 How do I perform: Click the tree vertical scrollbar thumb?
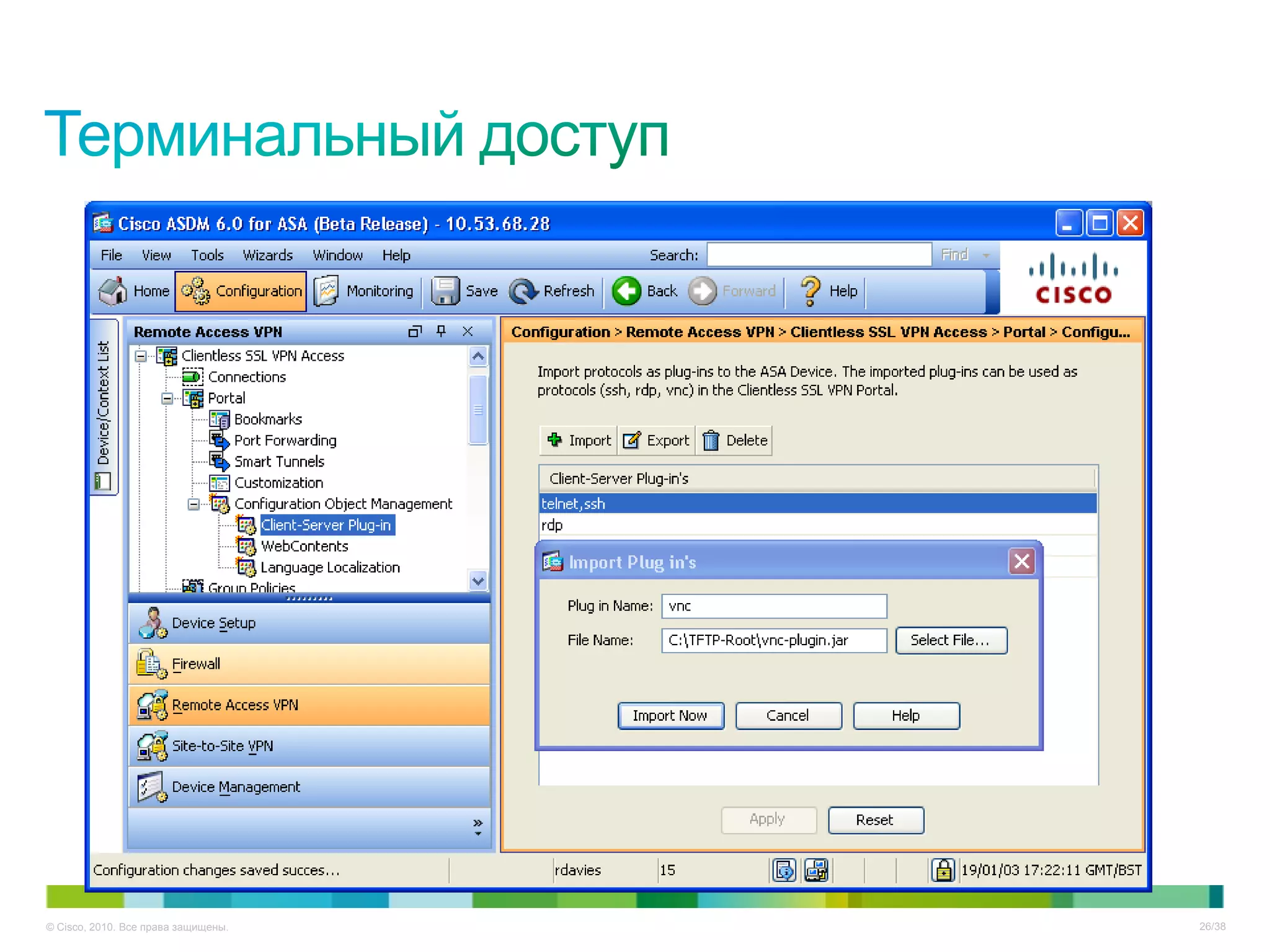[x=478, y=410]
